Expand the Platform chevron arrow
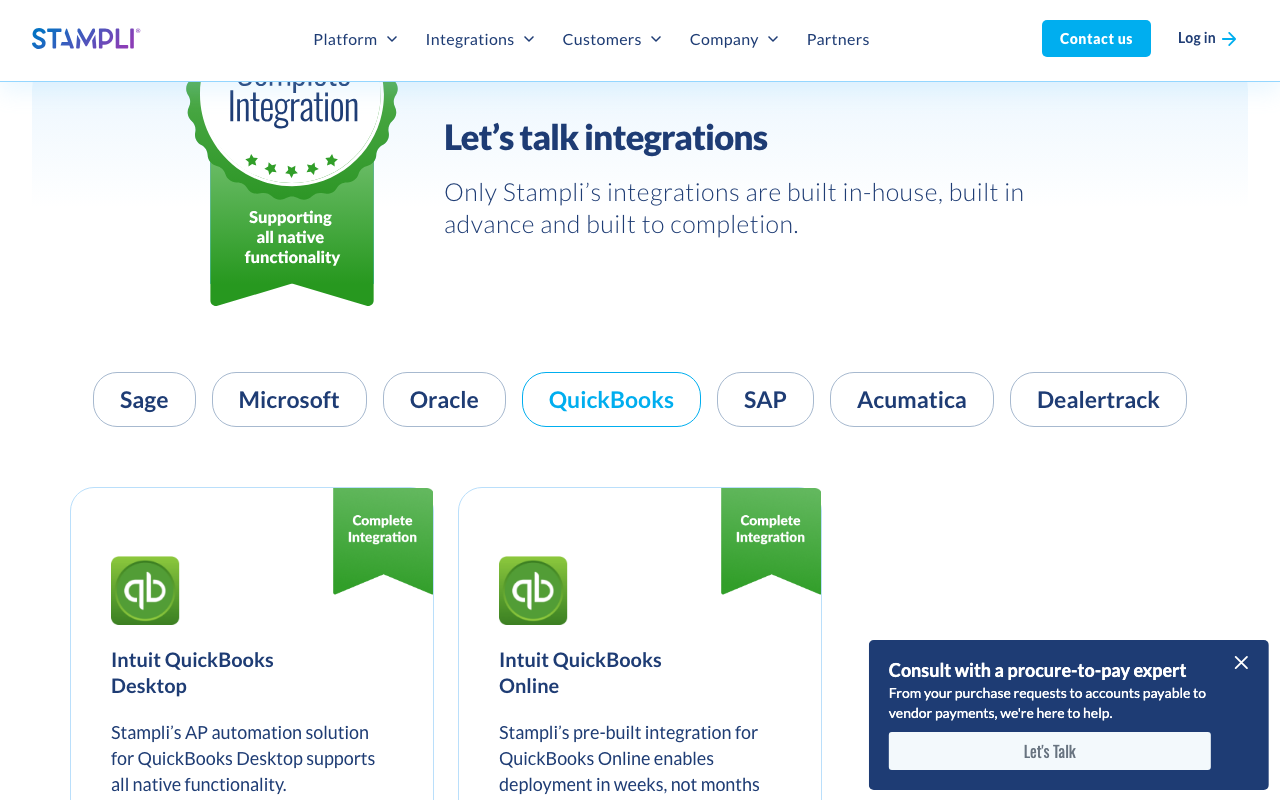 point(392,39)
